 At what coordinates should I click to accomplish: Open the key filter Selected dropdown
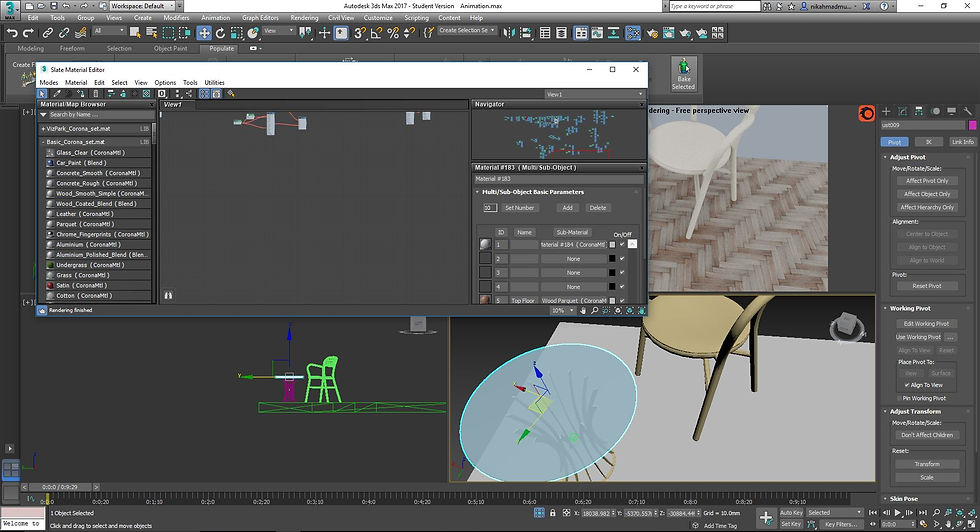coord(834,513)
